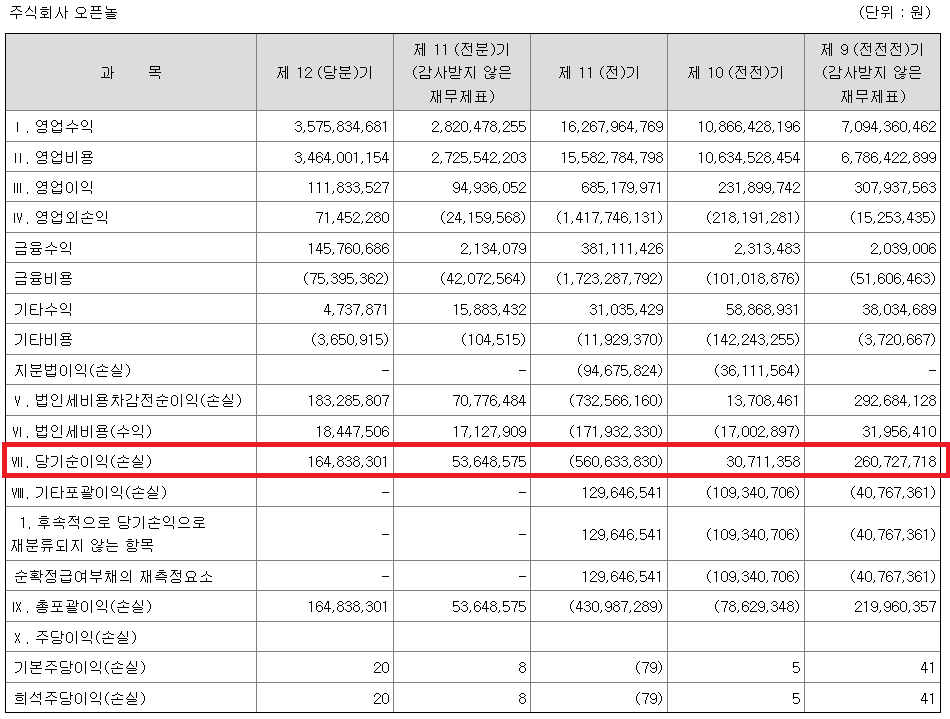
Task: Select the 과 목 column header
Action: [131, 73]
